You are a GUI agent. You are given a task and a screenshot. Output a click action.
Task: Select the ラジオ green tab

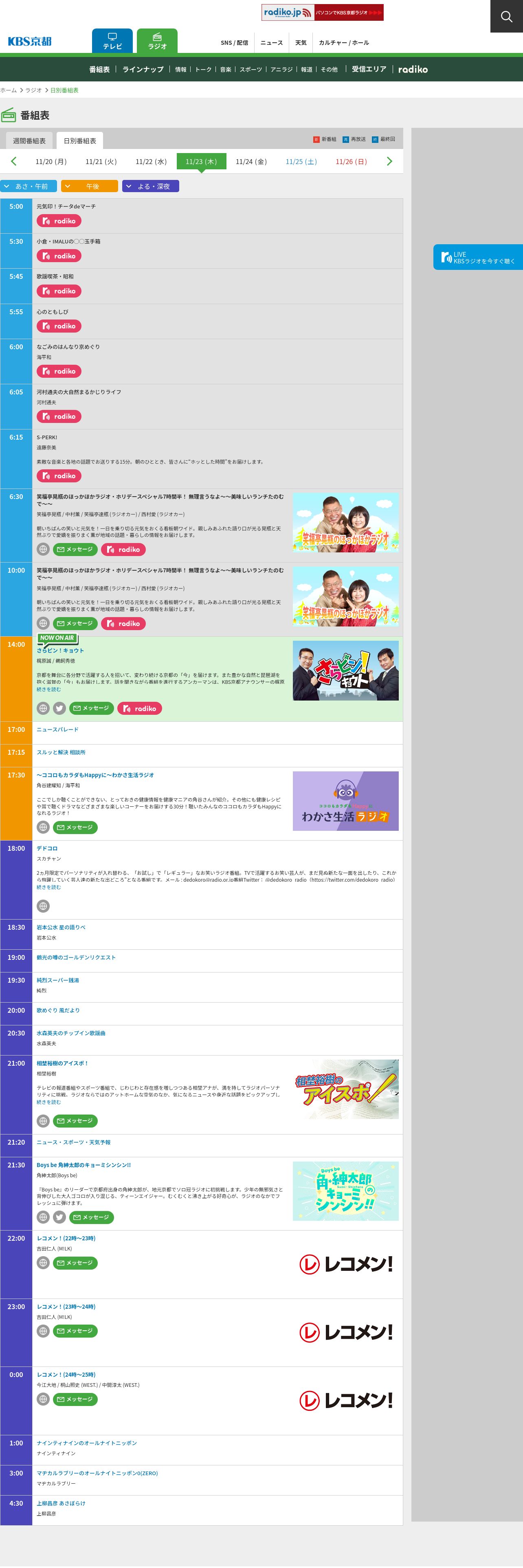coord(157,41)
